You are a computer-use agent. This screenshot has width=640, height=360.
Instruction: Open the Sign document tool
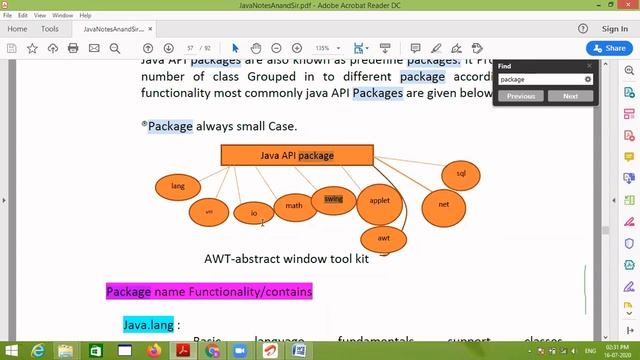pyautogui.click(x=456, y=48)
